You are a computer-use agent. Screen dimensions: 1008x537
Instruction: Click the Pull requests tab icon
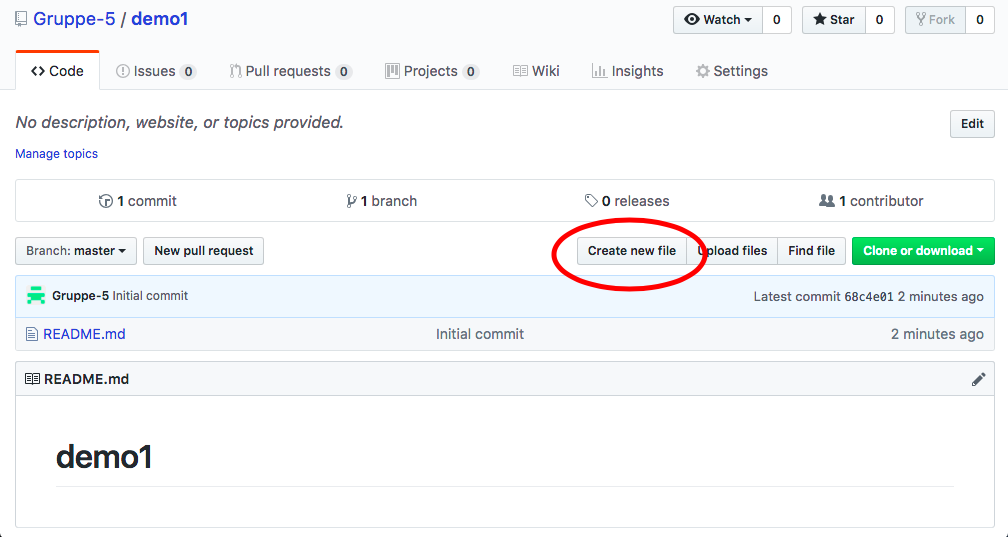click(x=235, y=71)
